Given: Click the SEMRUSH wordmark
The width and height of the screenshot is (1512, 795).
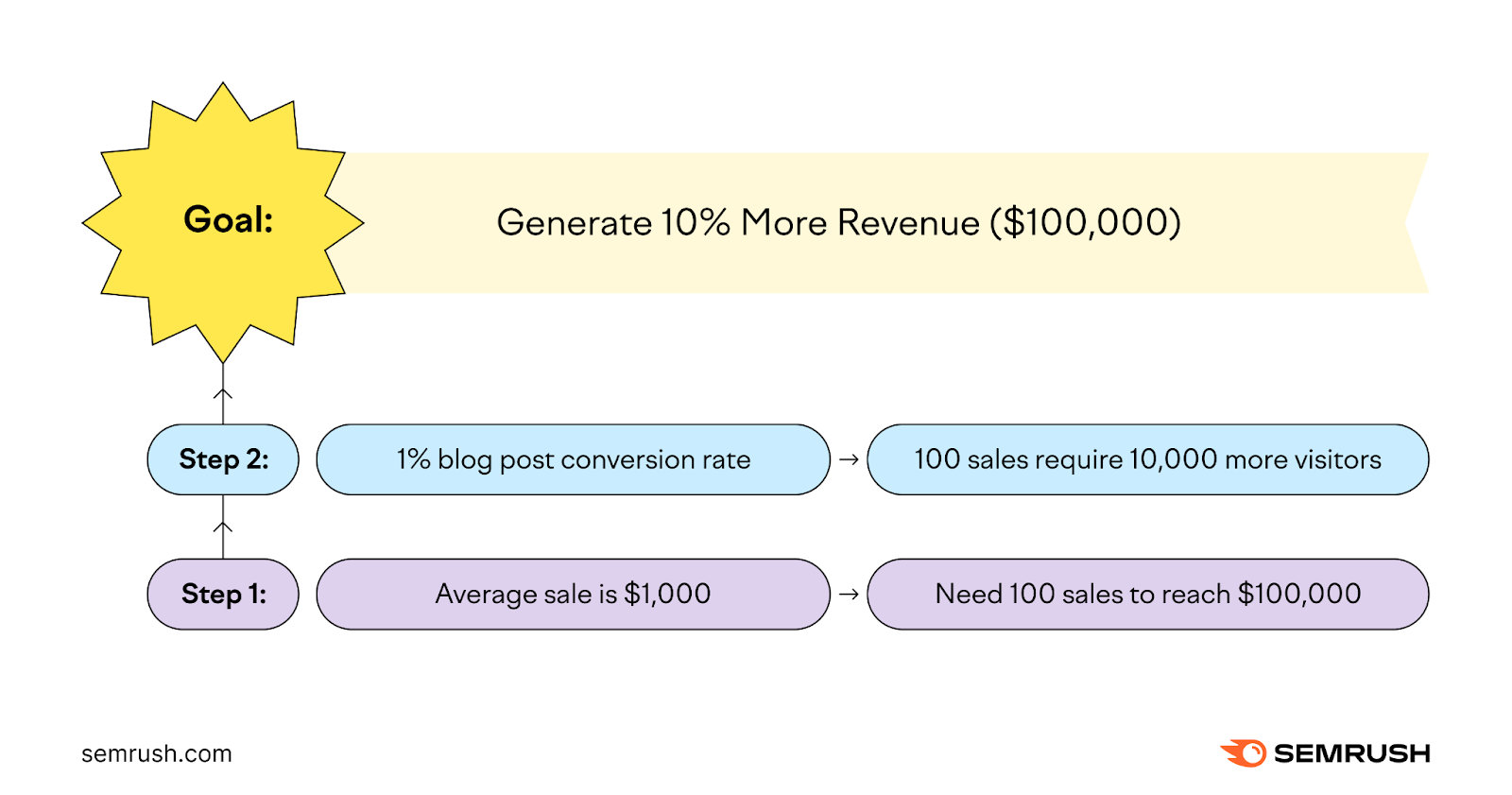Looking at the screenshot, I should (x=1351, y=753).
